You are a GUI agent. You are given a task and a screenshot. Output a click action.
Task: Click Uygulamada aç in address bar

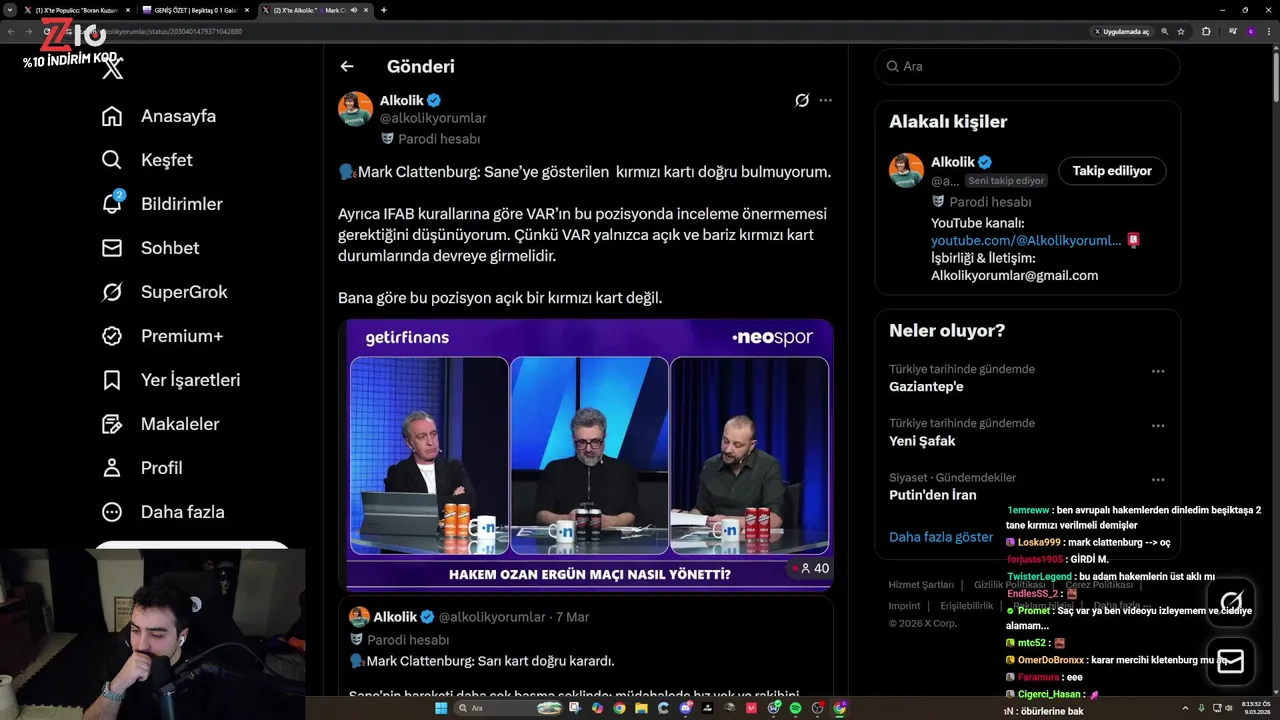1121,32
